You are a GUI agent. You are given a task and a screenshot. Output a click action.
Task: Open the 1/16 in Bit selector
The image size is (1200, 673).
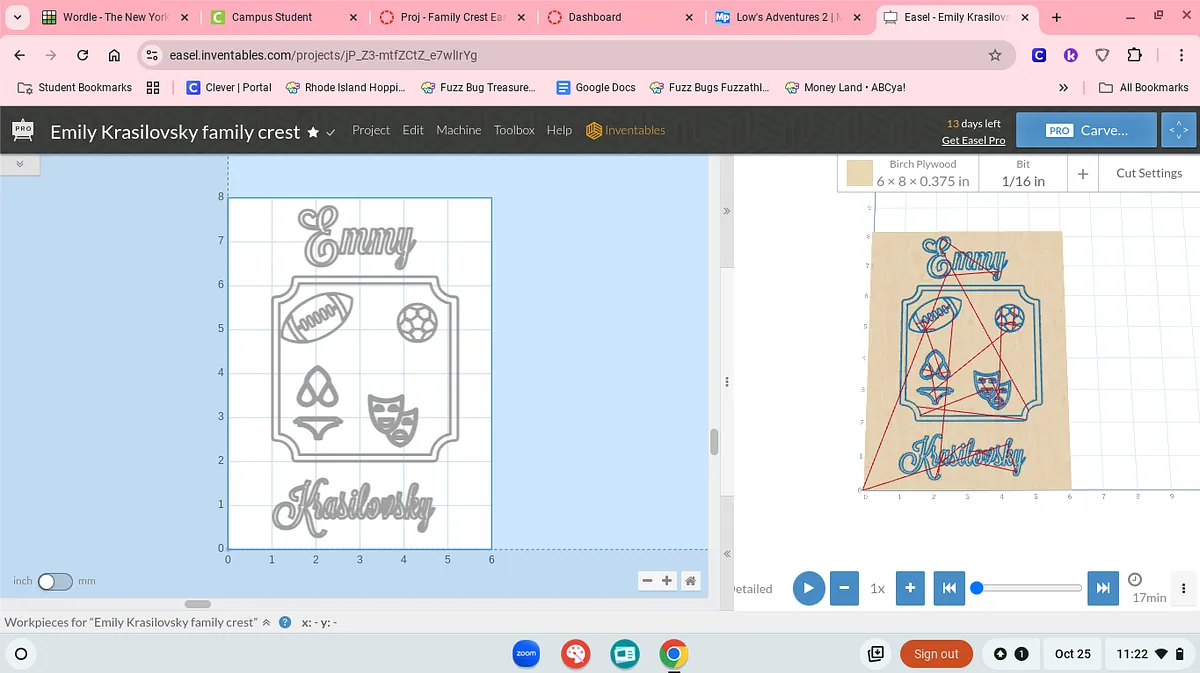coord(1023,173)
